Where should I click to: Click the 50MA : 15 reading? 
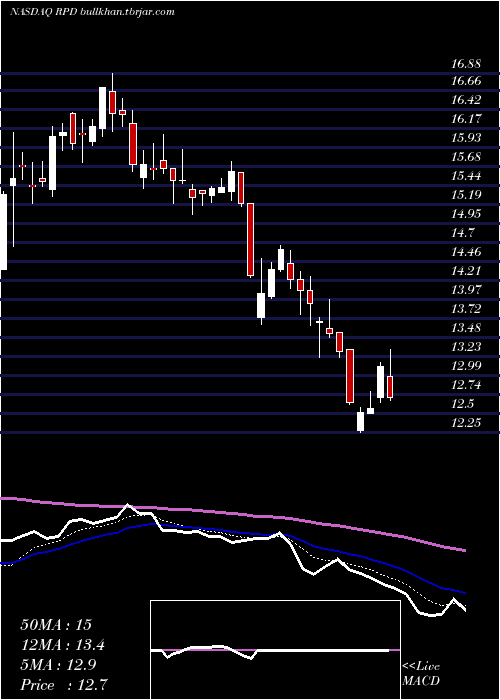(x=56, y=625)
